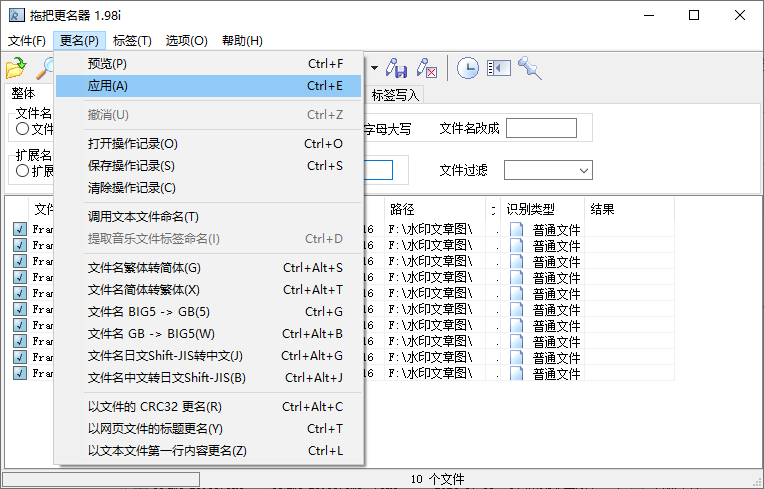Open the 帮助(H) menu
764x489 pixels.
pyautogui.click(x=242, y=40)
